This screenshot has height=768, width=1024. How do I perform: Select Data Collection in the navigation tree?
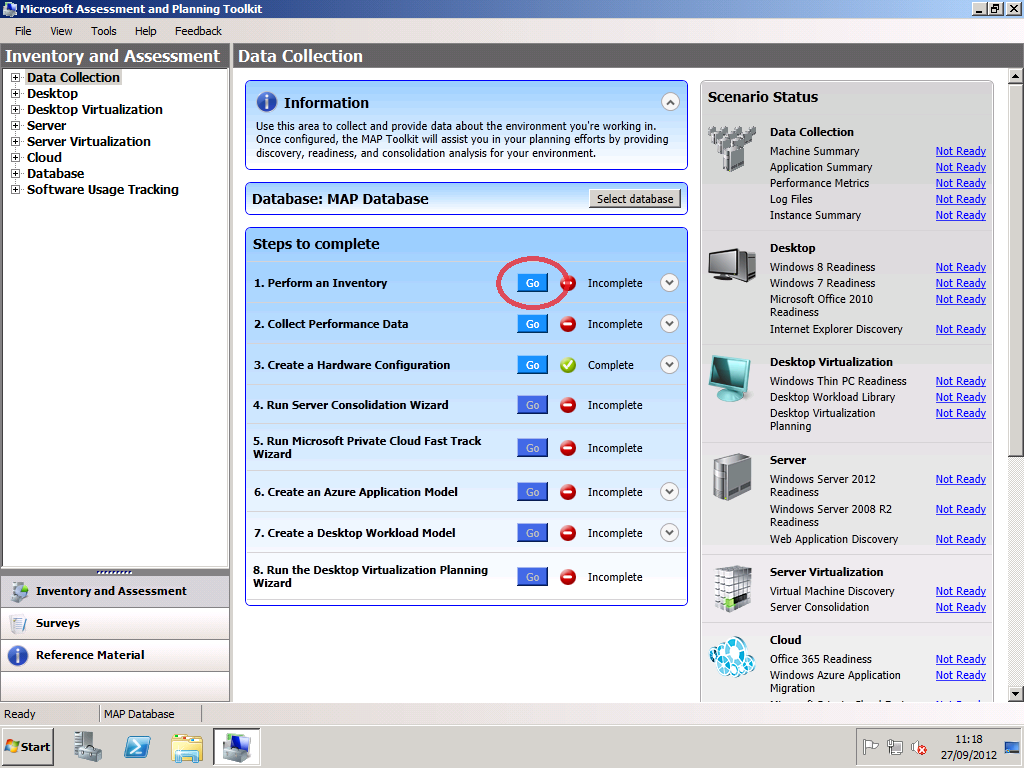point(73,78)
